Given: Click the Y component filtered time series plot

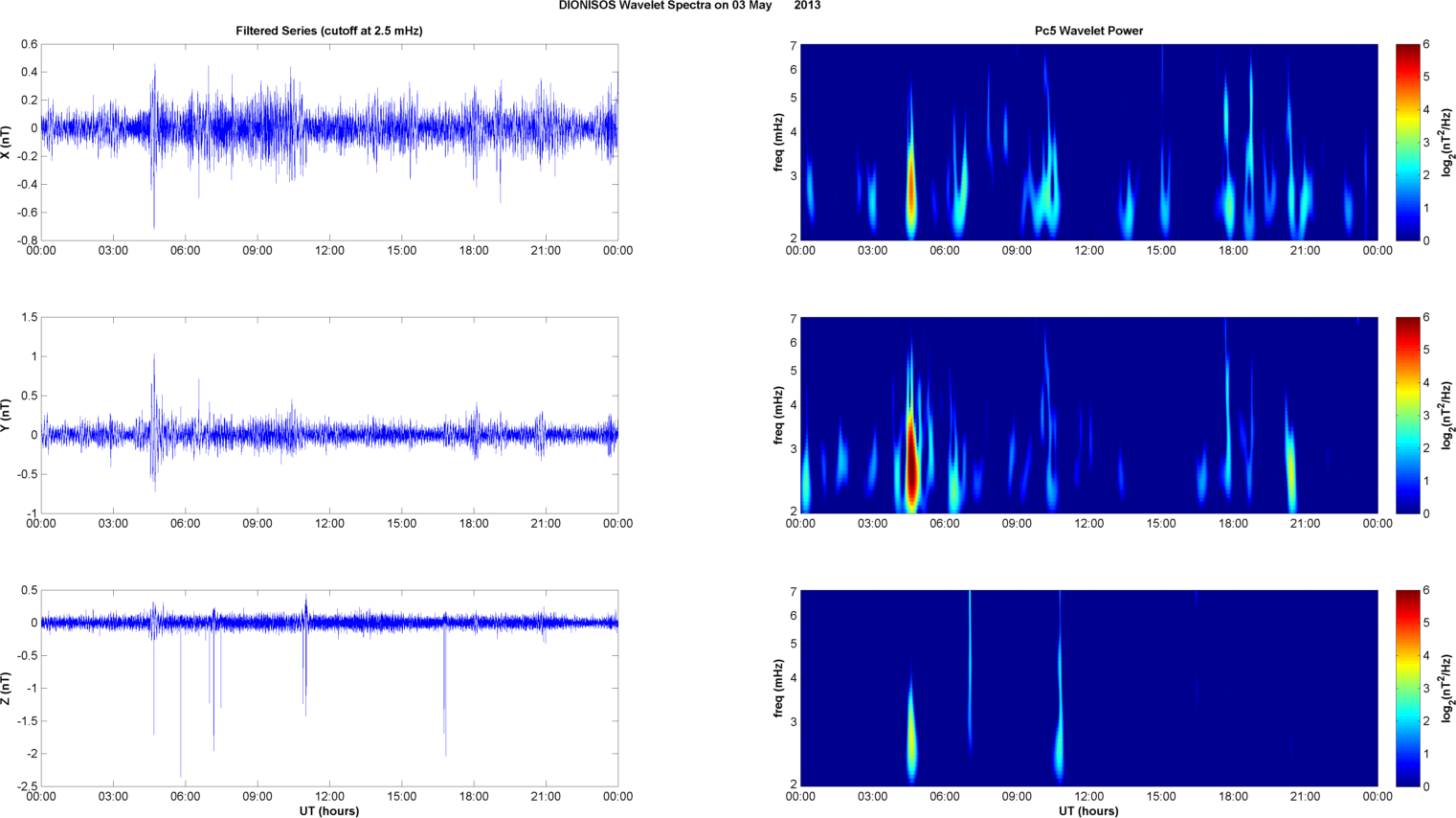Looking at the screenshot, I should point(329,415).
